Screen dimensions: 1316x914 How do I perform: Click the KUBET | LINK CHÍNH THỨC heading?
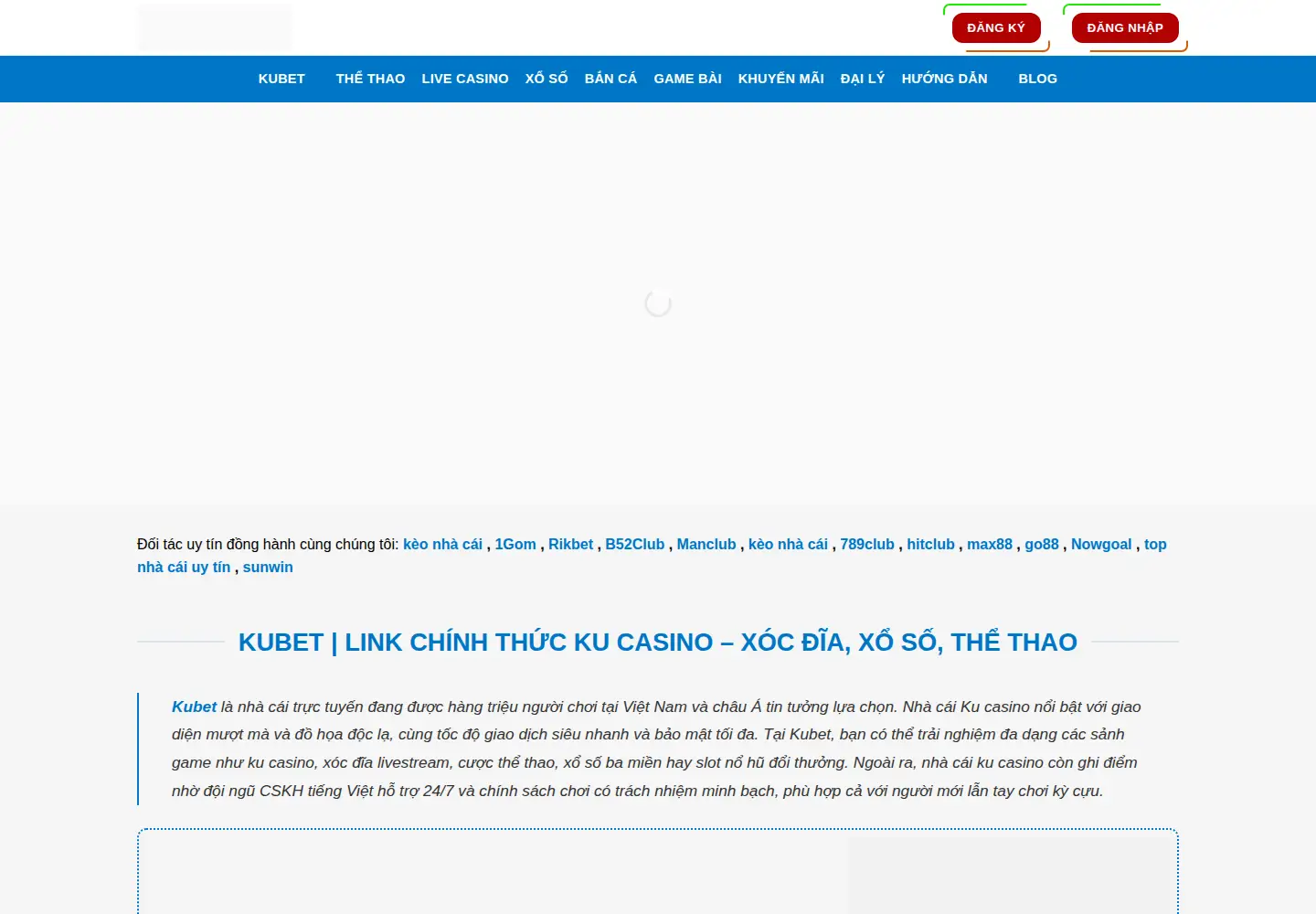(658, 642)
